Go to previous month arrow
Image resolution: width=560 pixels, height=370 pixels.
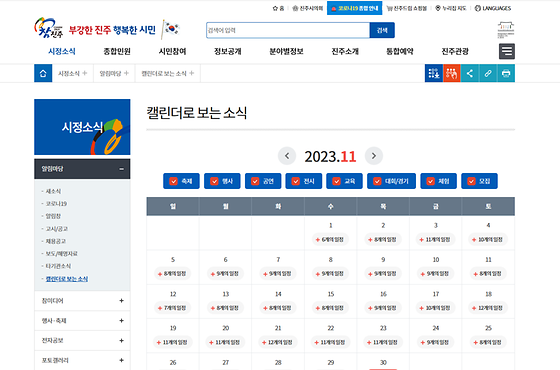287,156
